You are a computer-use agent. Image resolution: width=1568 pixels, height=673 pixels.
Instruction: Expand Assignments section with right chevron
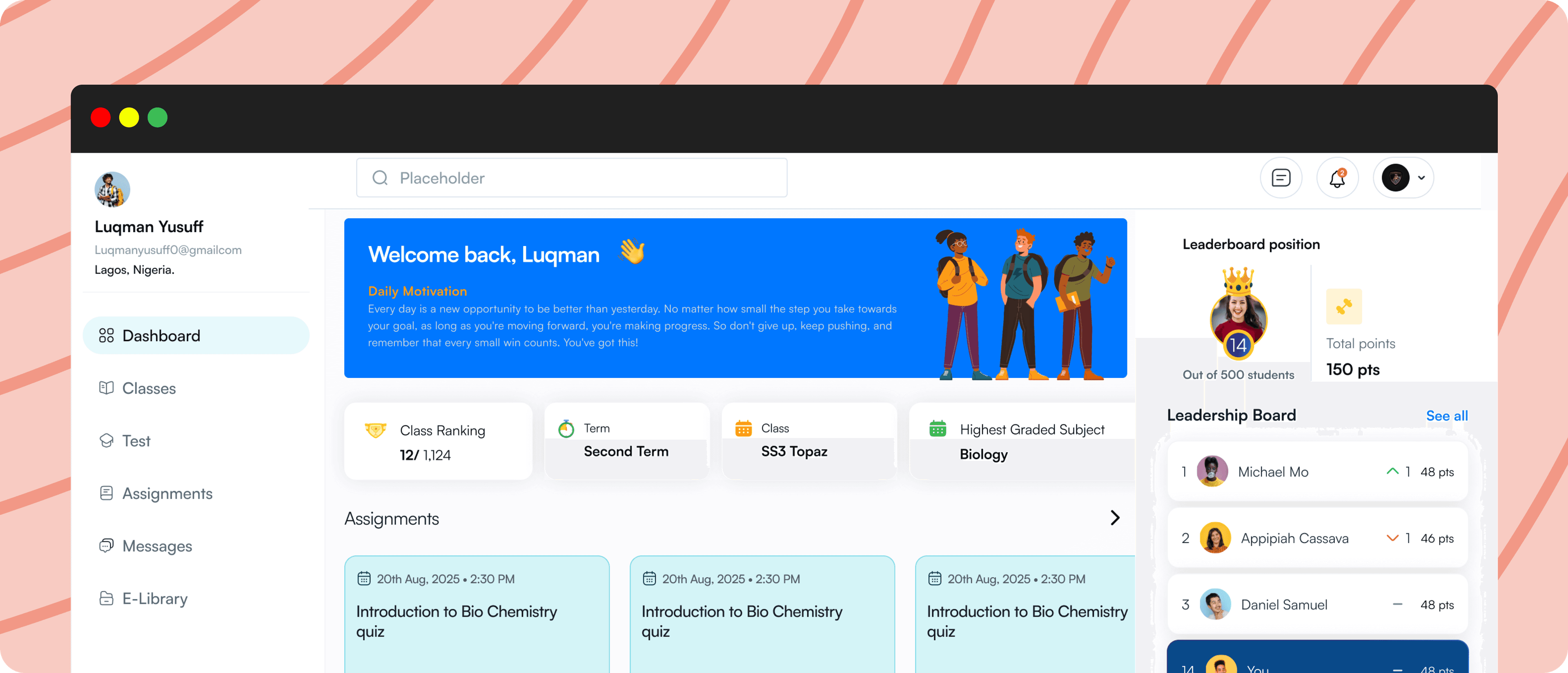(1114, 518)
